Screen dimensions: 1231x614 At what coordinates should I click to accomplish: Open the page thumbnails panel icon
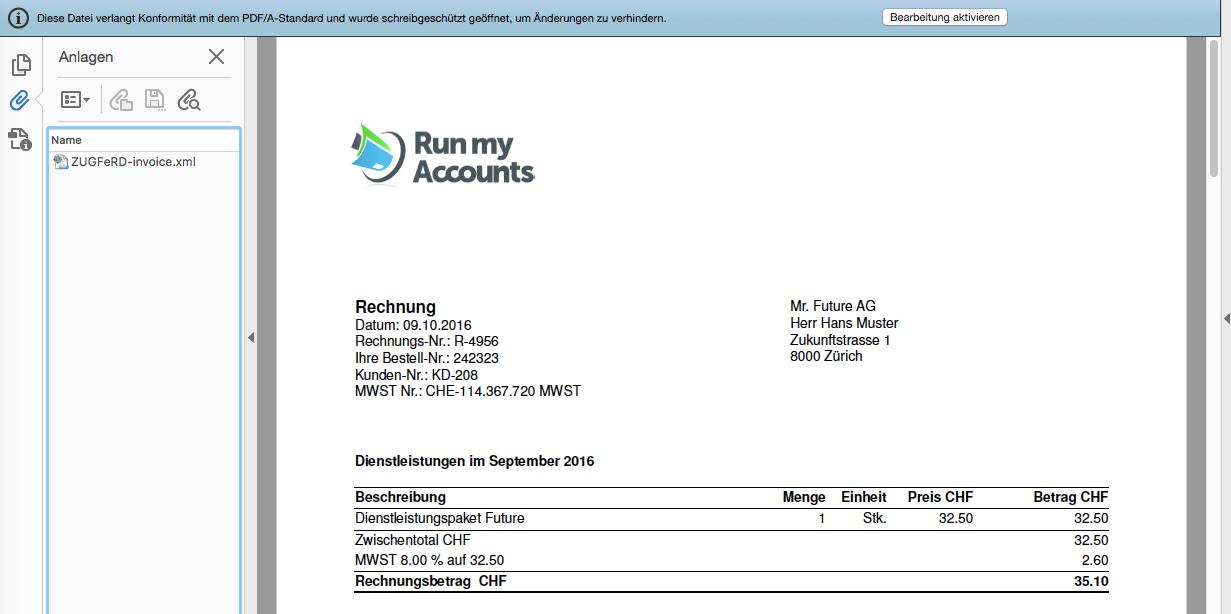(x=20, y=66)
